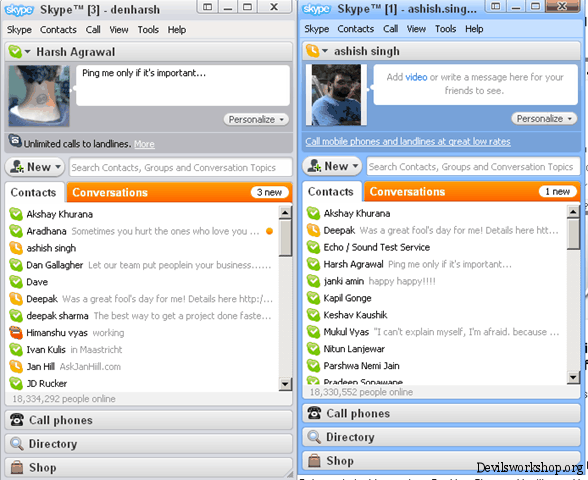Click the 1 new conversations badge

point(558,192)
